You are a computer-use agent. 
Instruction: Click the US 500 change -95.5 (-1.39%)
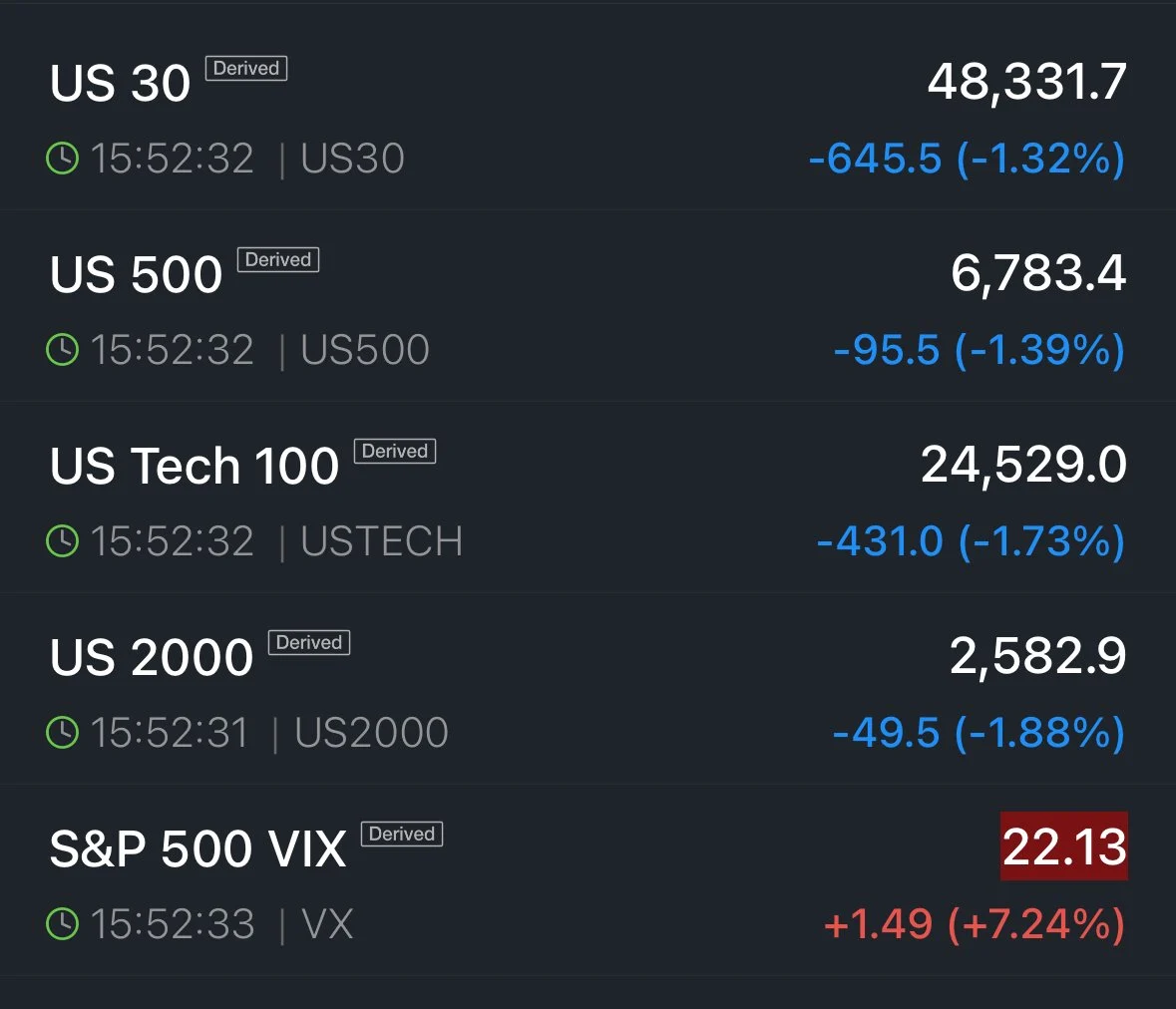pos(980,350)
